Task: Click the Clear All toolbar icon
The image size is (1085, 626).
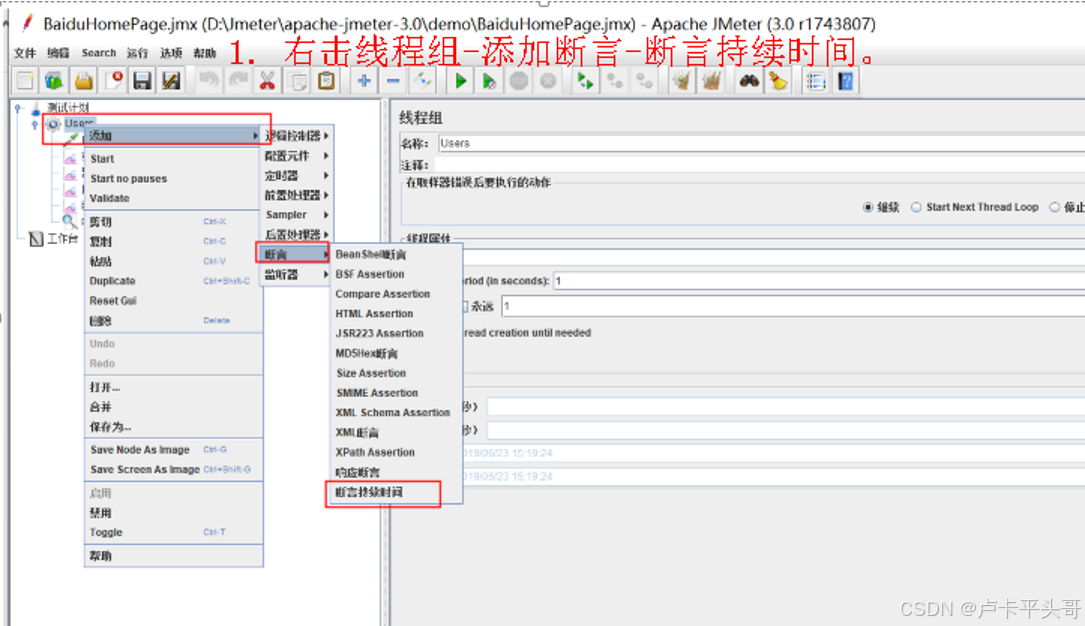Action: [711, 81]
